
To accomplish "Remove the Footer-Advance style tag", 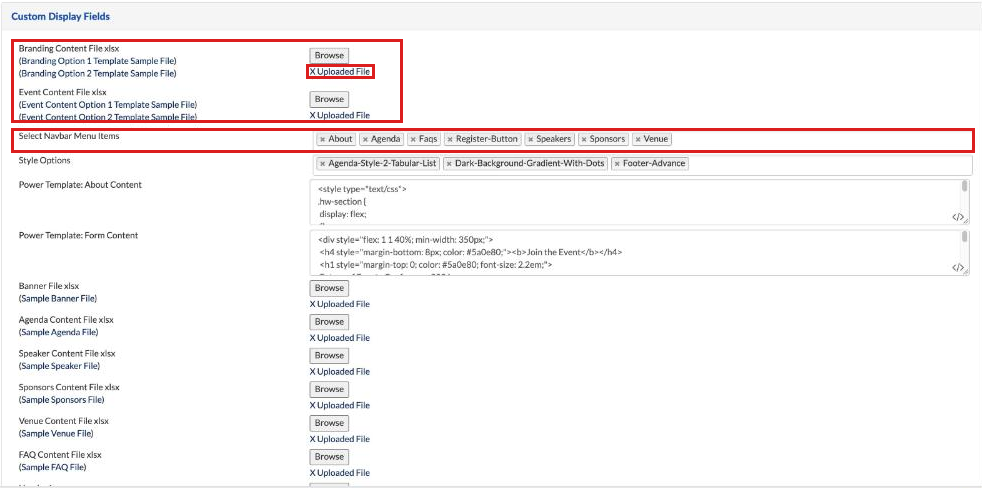I will coord(616,164).
